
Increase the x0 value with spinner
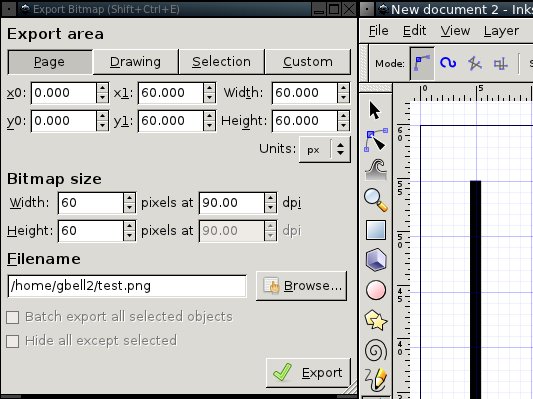pos(102,88)
